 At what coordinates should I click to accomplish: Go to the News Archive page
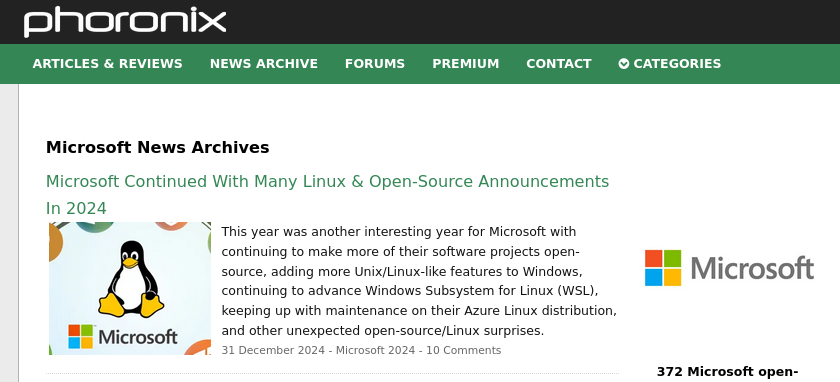[264, 64]
